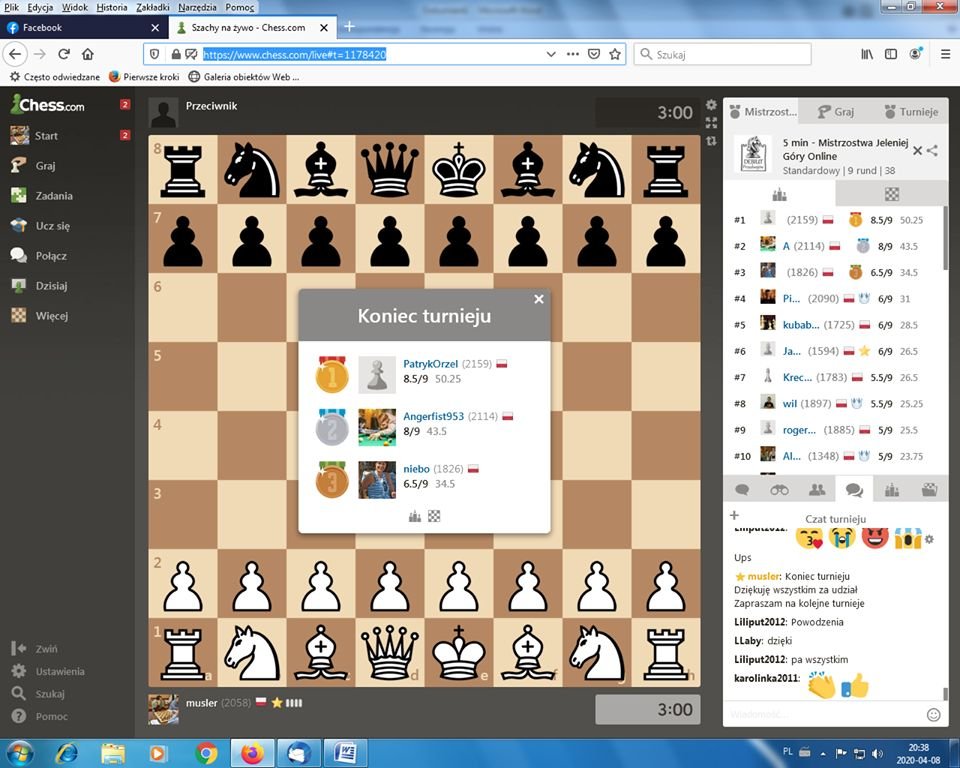Open Ucz się lessons section
Viewport: 960px width, 768px height.
[x=52, y=226]
